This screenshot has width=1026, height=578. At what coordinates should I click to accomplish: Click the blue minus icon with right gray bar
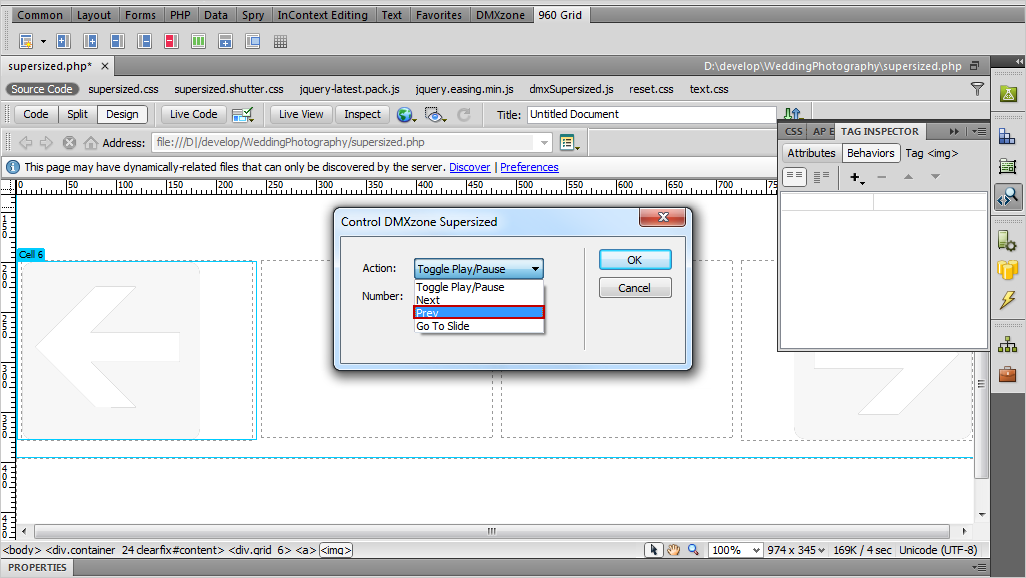pos(117,41)
